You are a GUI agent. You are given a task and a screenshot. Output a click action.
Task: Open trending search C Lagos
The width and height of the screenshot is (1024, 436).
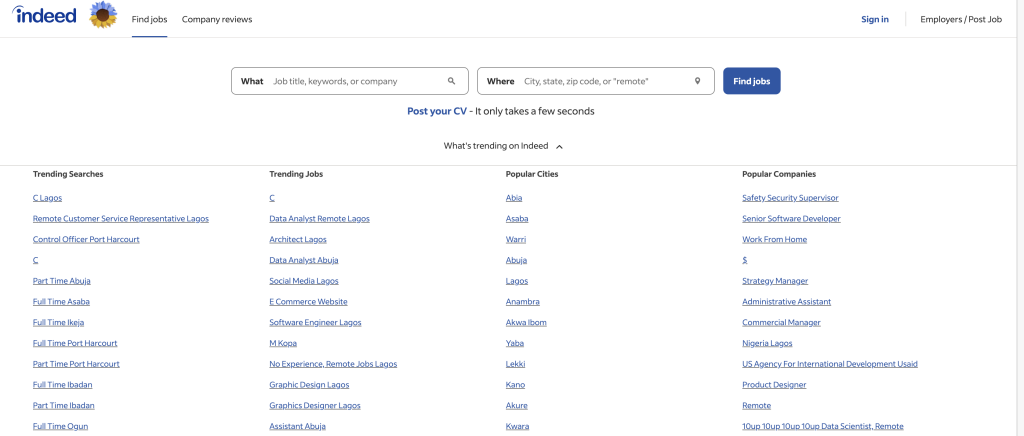tap(47, 198)
